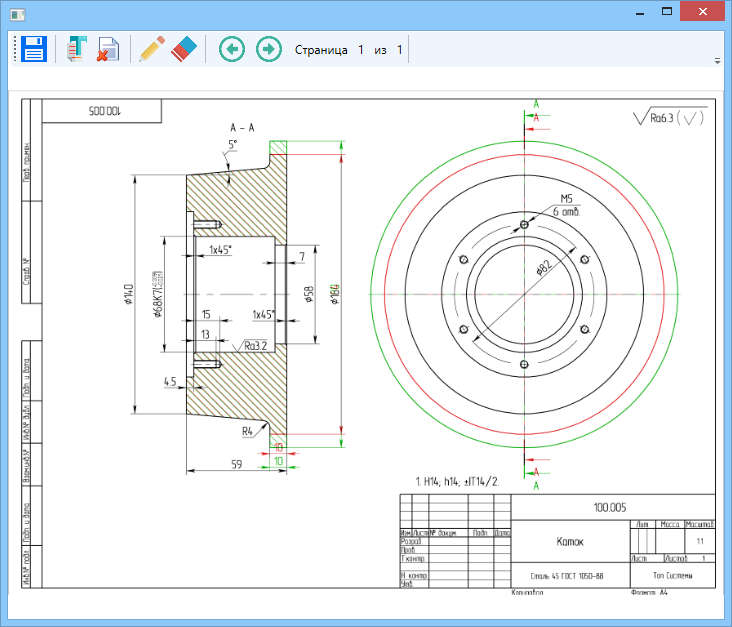Click the 'Сталь 45 ГОСТ 1050-88' material text
Viewport: 732px width, 627px height.
[567, 576]
